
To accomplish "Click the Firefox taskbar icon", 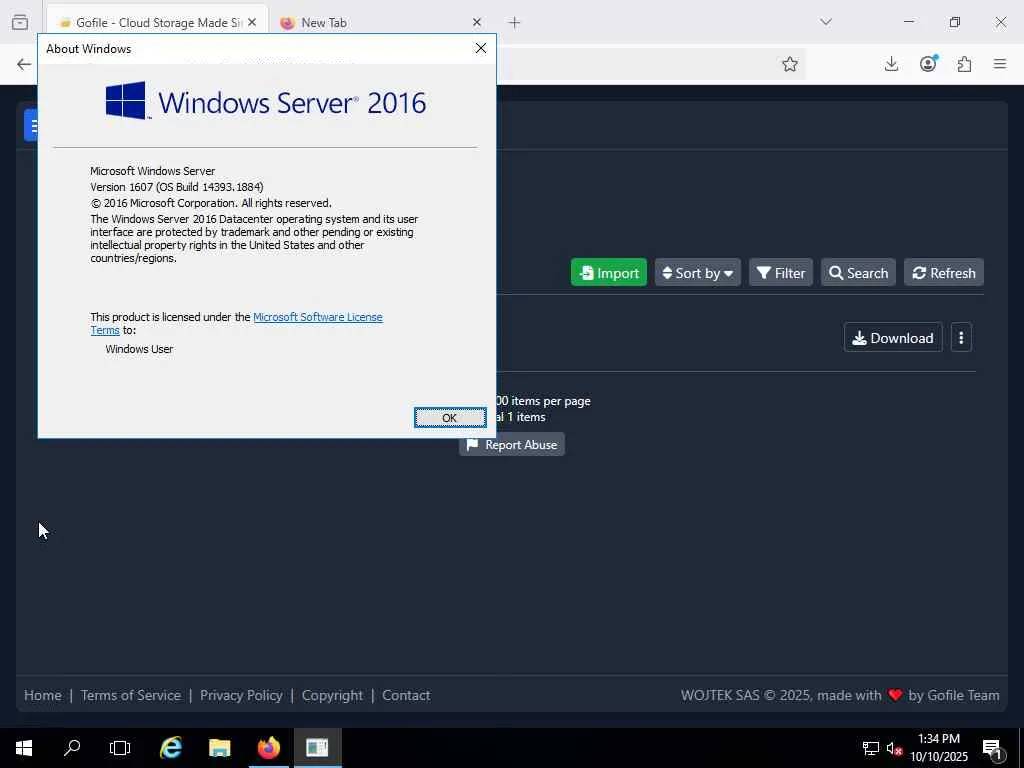I will pyautogui.click(x=268, y=748).
